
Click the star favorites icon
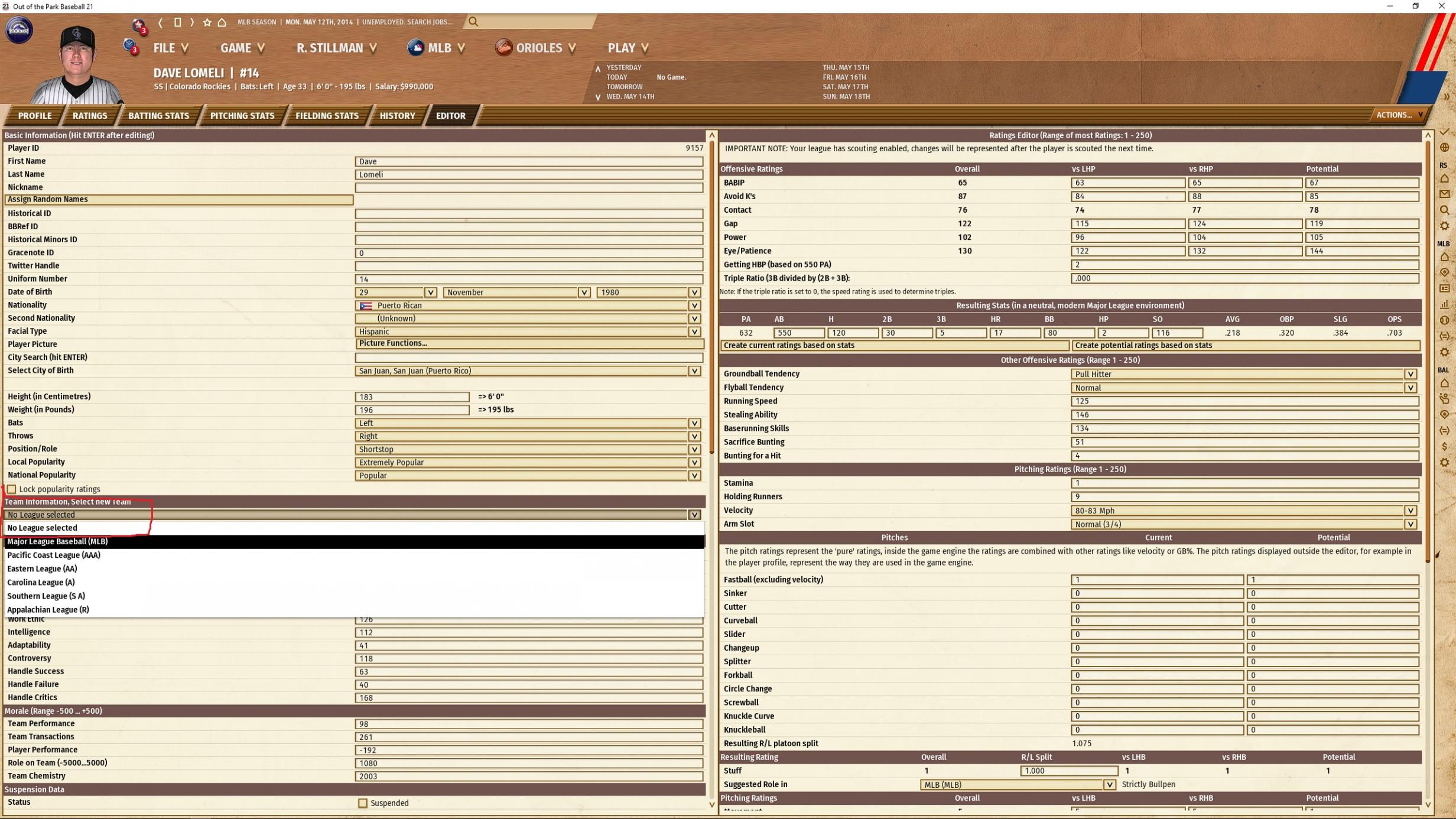click(x=207, y=22)
